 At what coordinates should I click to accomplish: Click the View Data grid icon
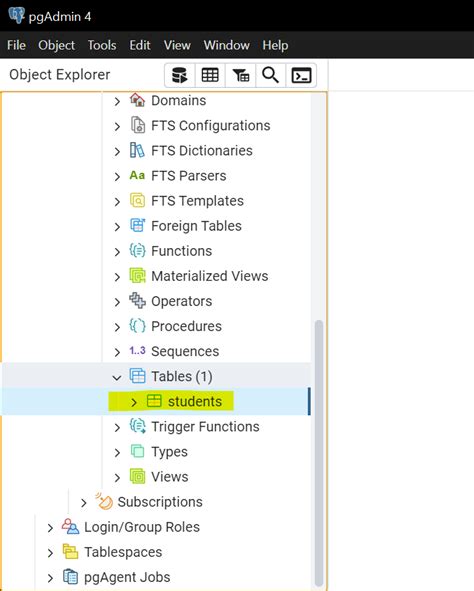coord(210,75)
